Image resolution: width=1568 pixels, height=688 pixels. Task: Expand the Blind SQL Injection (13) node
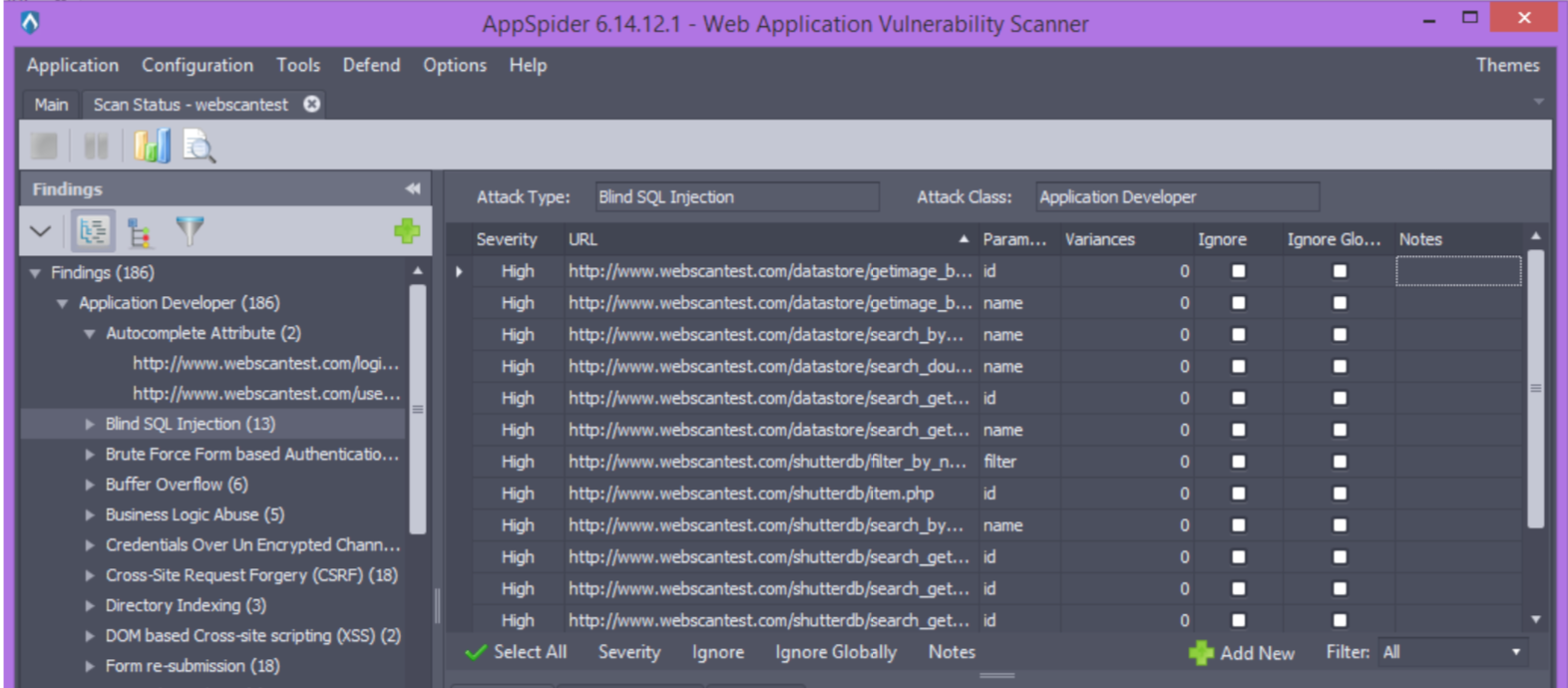coord(90,424)
